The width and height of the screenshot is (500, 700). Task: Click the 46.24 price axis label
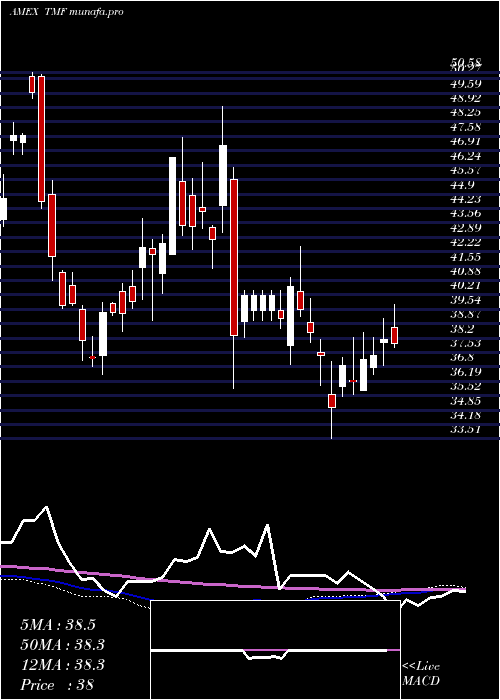pos(465,156)
